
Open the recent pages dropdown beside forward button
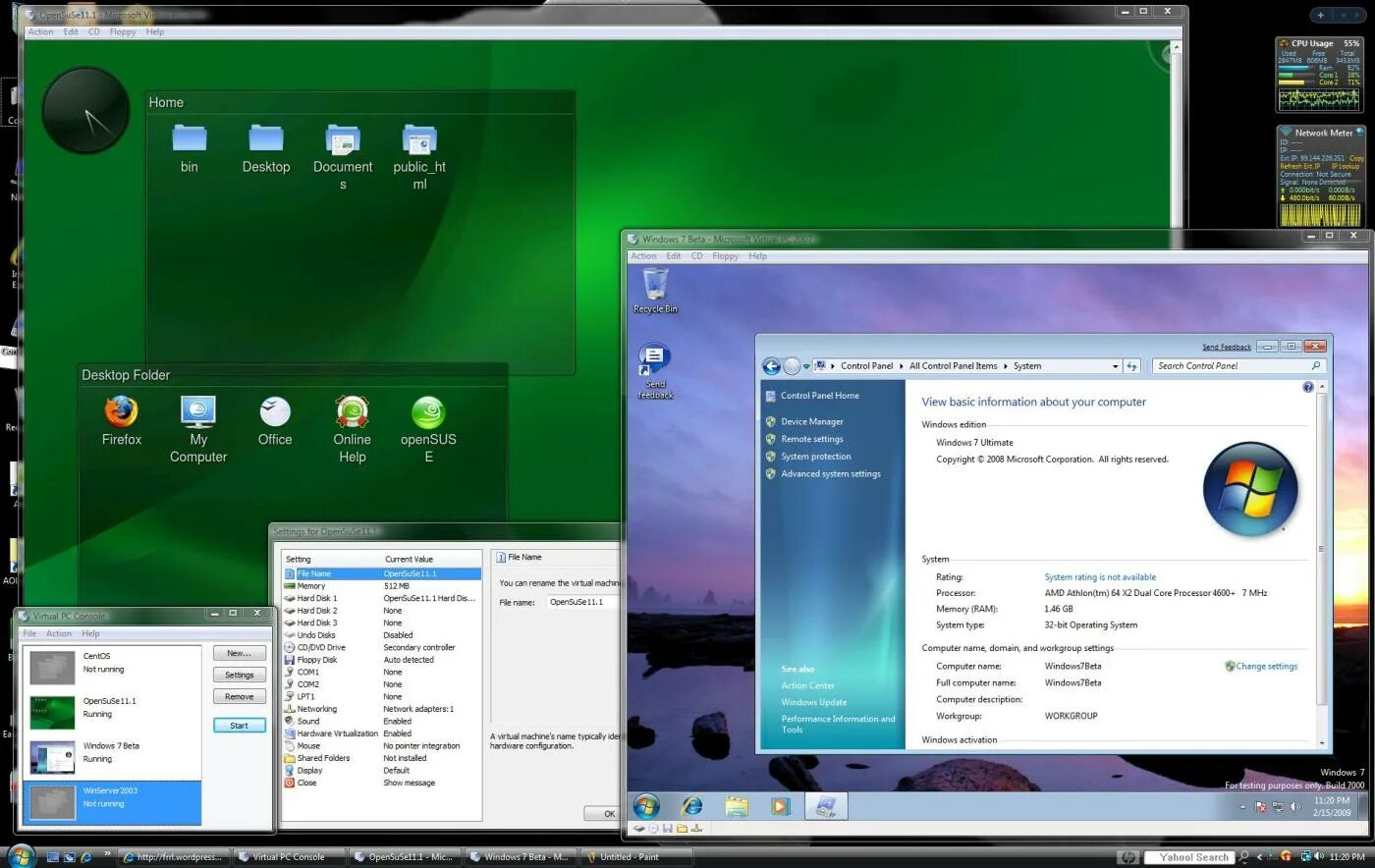pyautogui.click(x=806, y=366)
